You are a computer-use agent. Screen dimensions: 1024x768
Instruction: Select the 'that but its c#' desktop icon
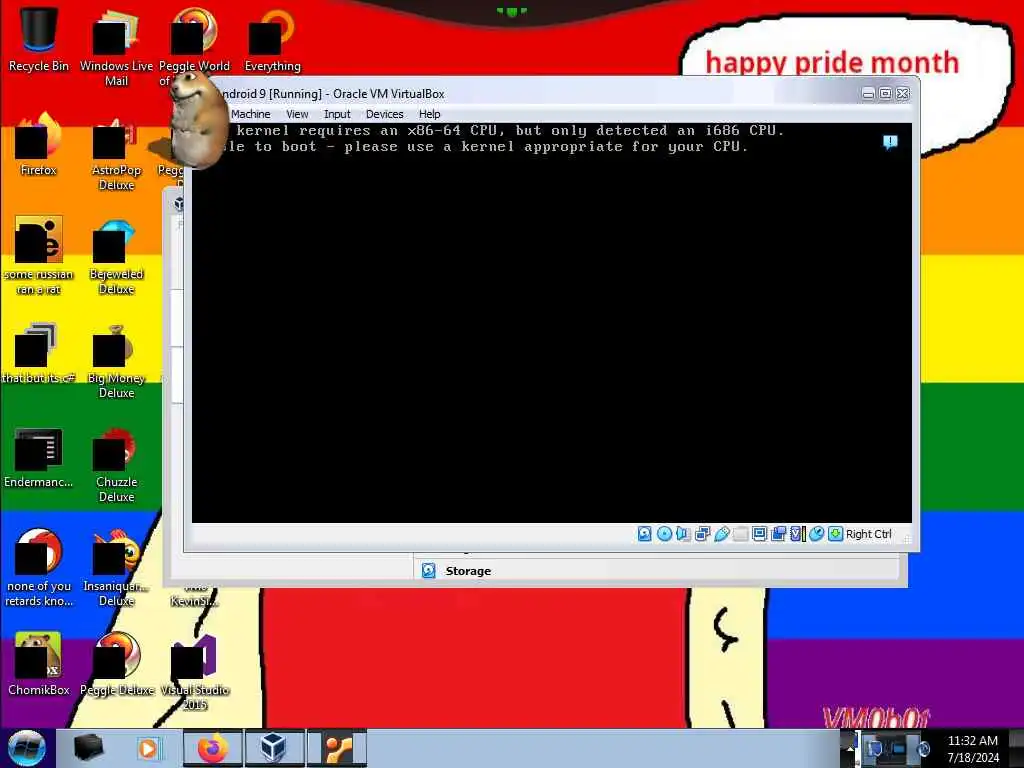(x=39, y=353)
